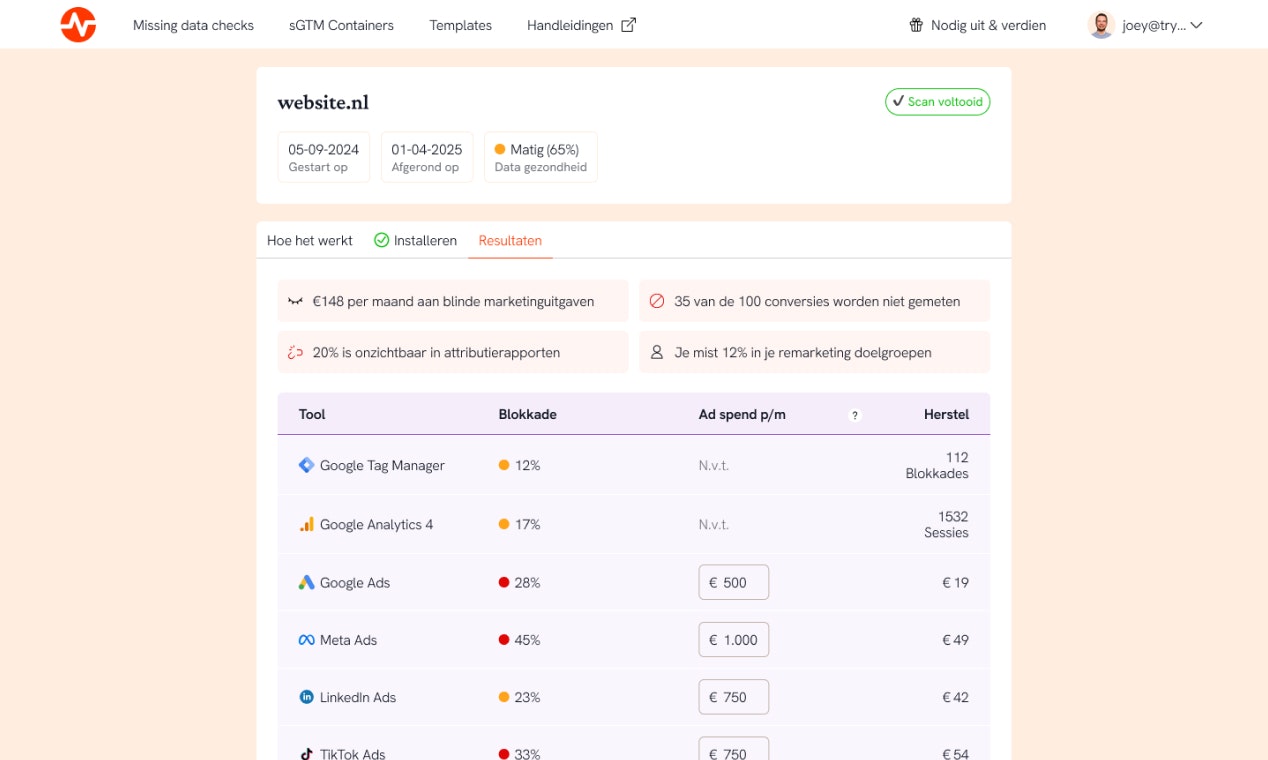Screen dimensions: 1268x760
Task: Click the red dot next to 45%
Action: coord(504,640)
